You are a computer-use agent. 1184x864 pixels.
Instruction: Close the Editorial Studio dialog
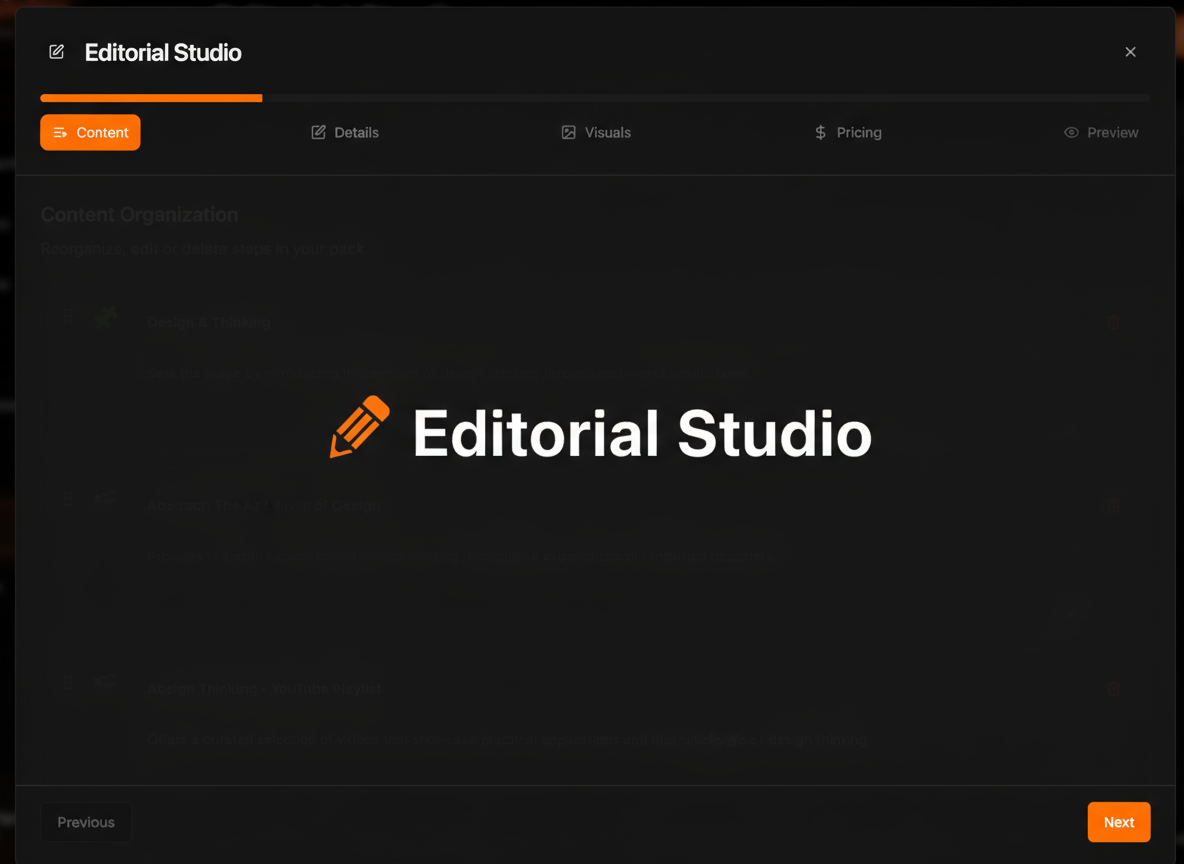click(1130, 52)
